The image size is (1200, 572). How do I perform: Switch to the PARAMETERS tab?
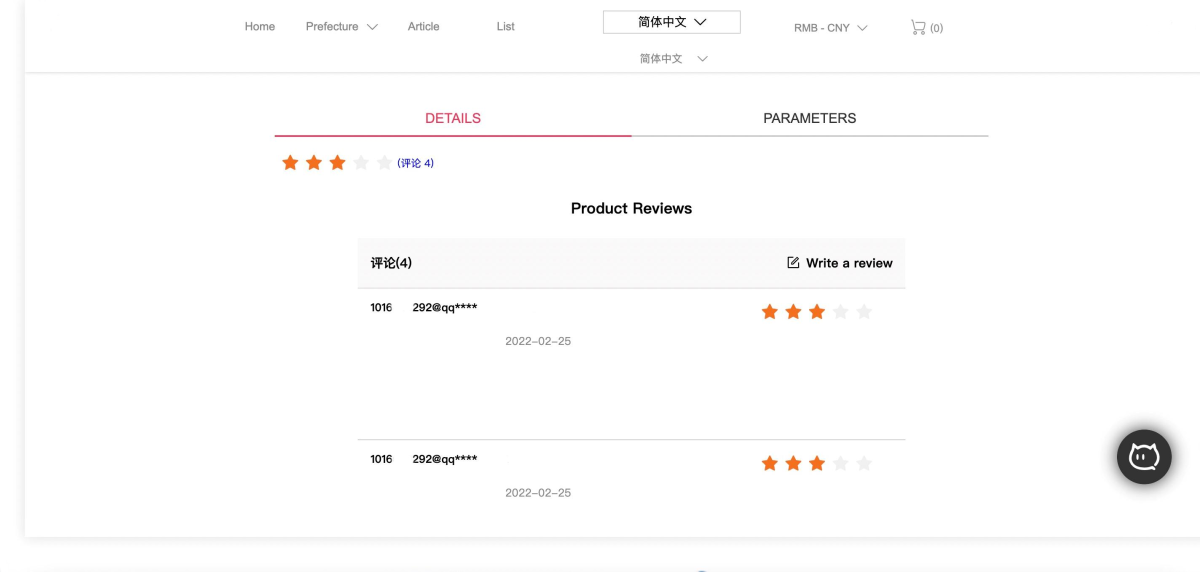[x=810, y=118]
